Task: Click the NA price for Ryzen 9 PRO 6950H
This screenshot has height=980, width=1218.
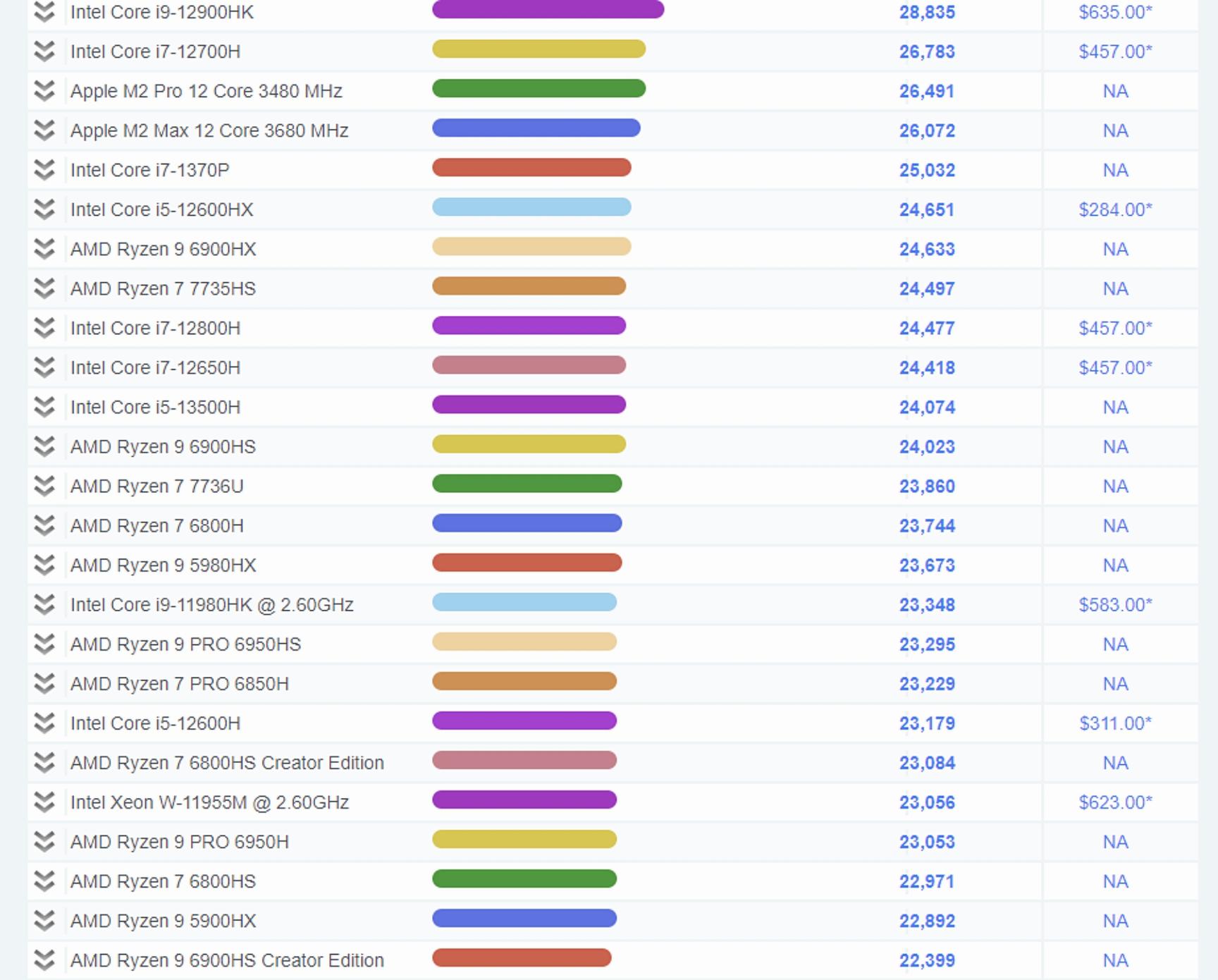Action: [1115, 841]
